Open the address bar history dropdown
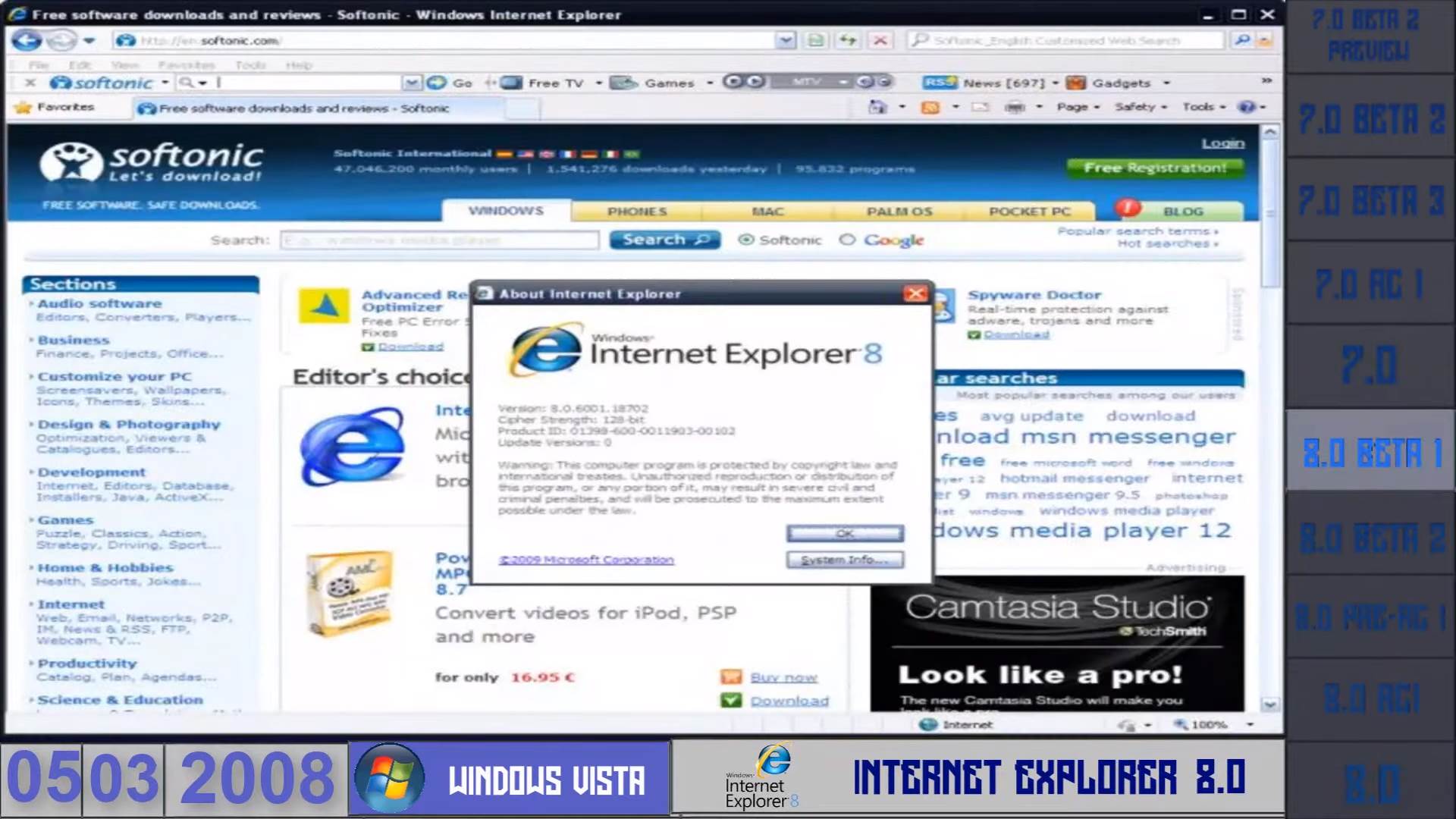 pos(784,40)
